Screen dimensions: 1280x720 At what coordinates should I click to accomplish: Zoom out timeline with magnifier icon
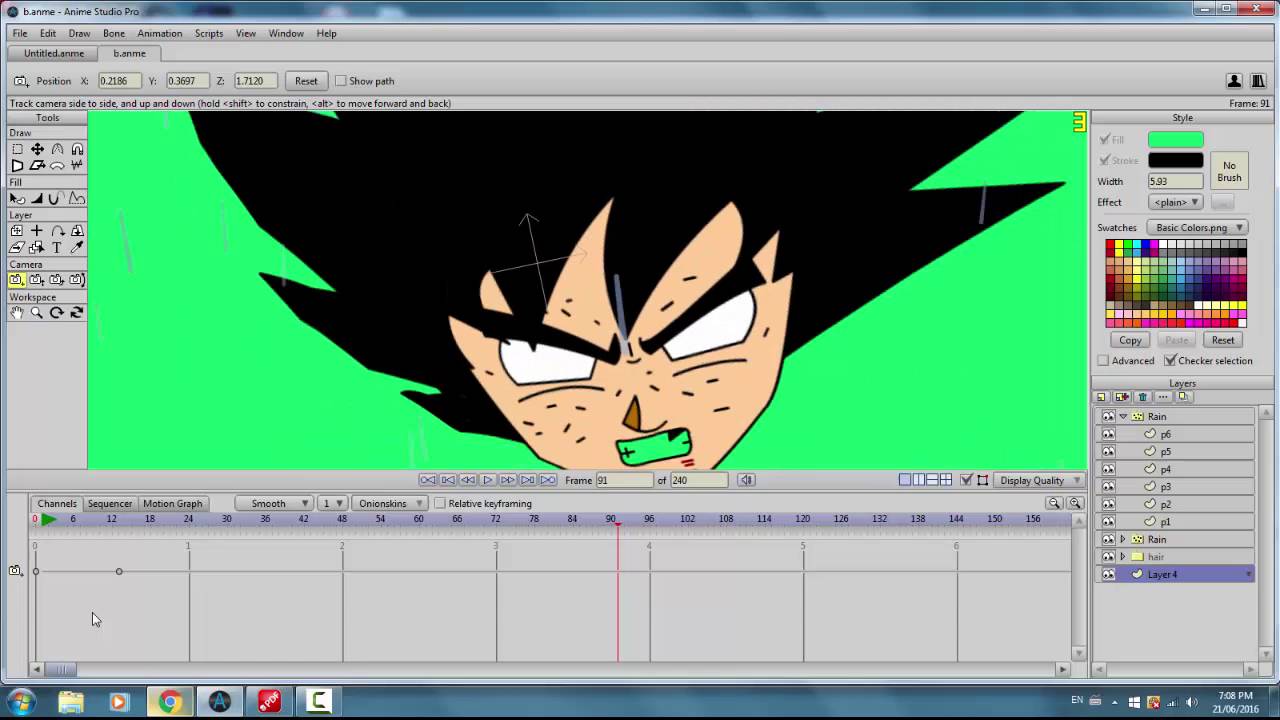[x=1054, y=503]
